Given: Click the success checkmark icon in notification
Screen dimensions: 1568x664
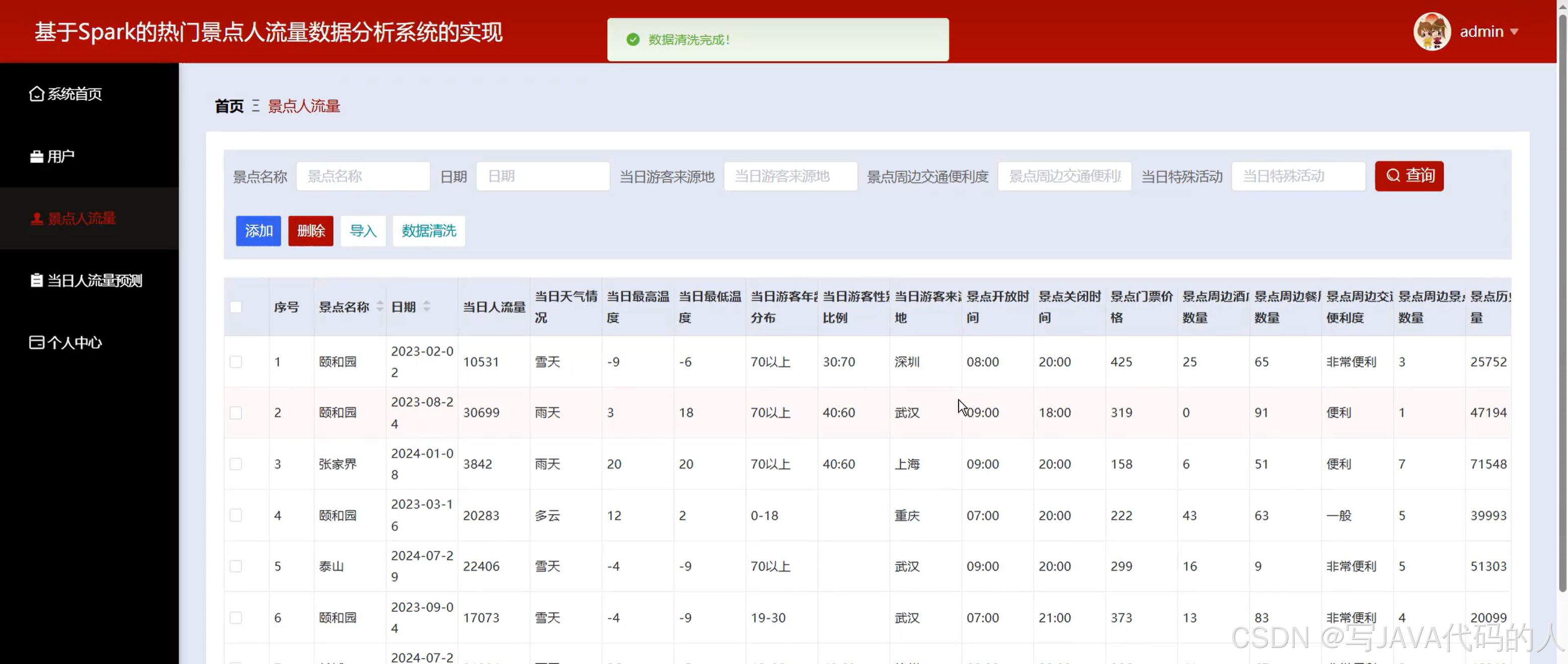Looking at the screenshot, I should [x=633, y=40].
